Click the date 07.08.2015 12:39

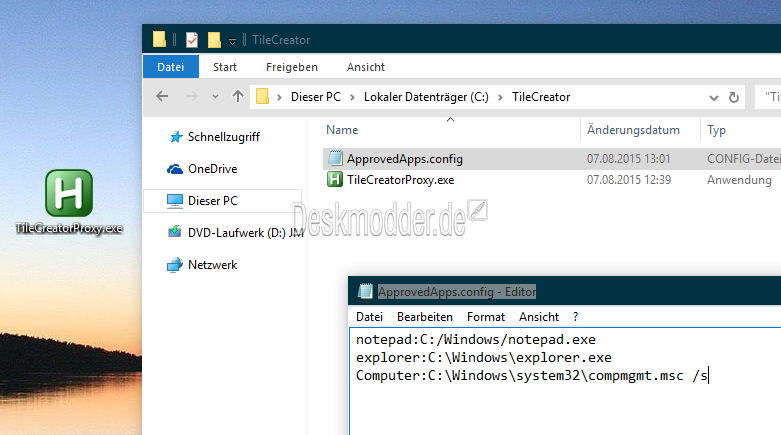[x=629, y=179]
